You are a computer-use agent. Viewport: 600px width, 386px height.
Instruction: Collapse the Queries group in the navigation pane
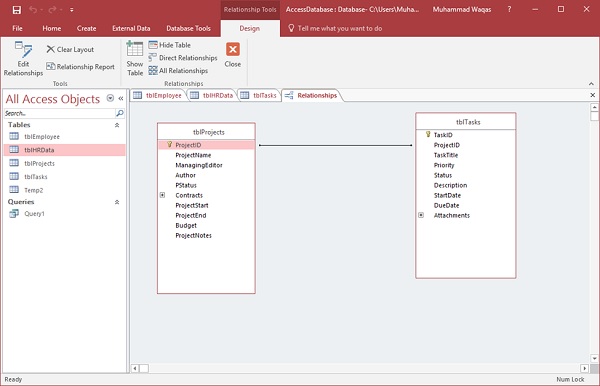tap(117, 202)
